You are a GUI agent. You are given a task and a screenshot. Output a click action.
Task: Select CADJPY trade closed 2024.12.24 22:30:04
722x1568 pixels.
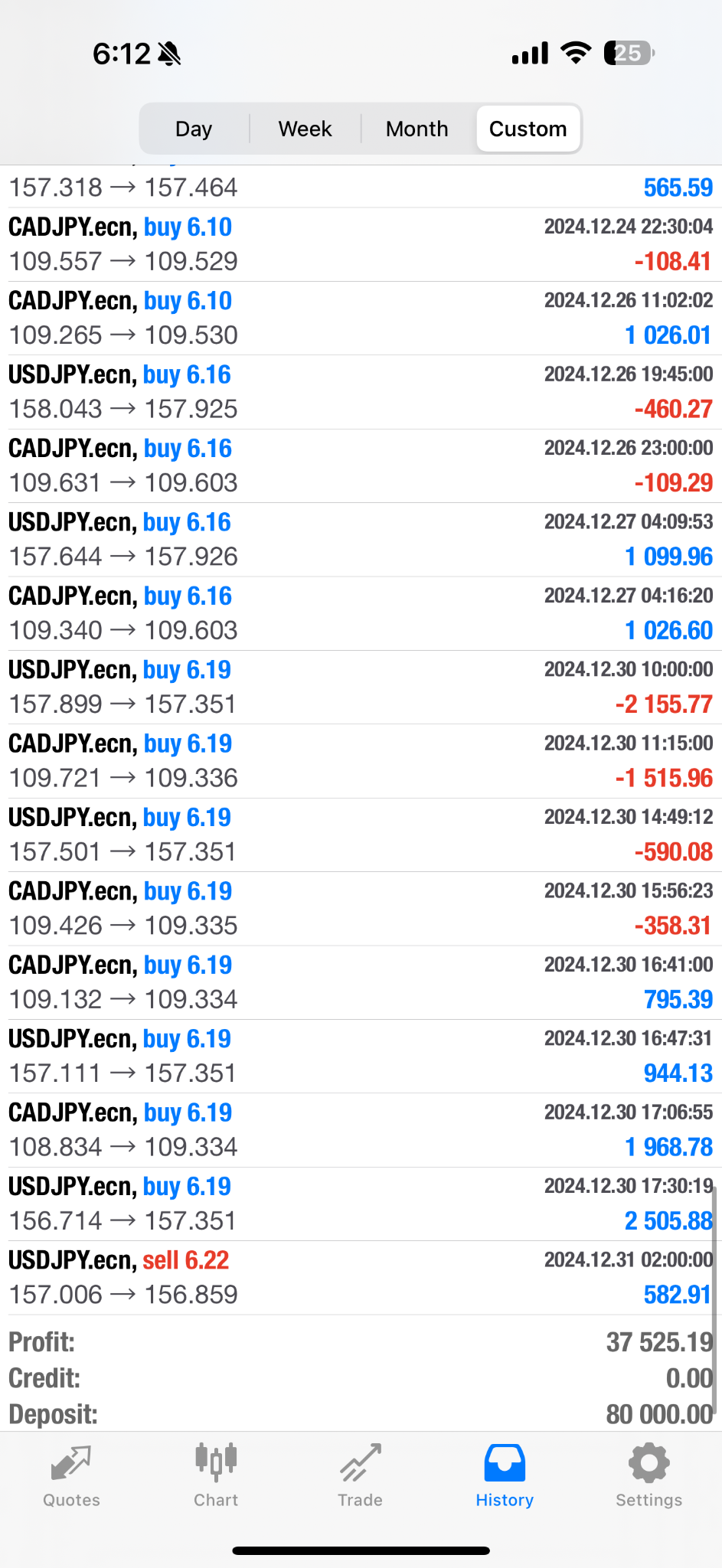(x=360, y=244)
